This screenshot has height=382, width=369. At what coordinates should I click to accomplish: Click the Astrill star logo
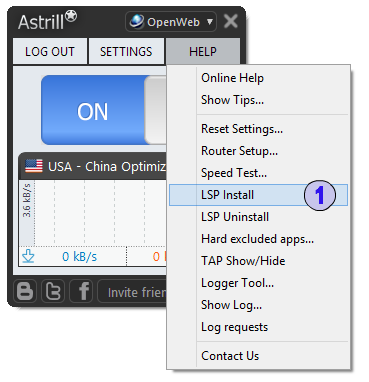(71, 16)
